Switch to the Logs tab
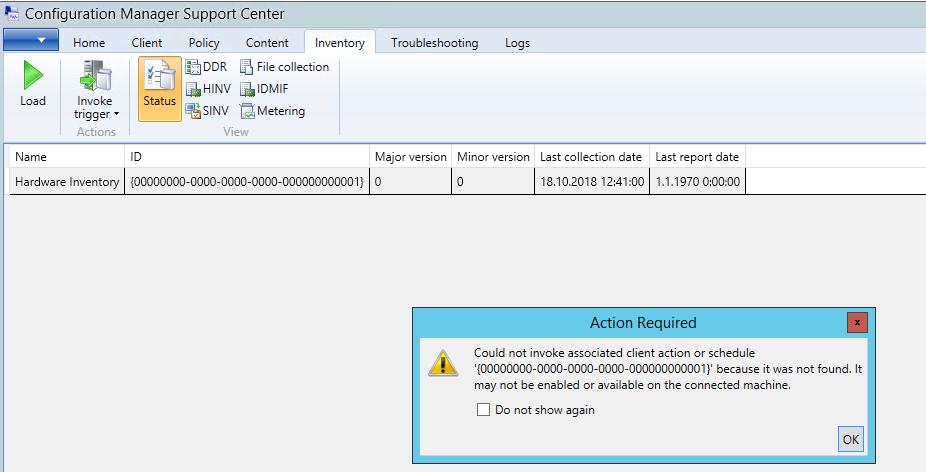This screenshot has width=926, height=472. (517, 43)
